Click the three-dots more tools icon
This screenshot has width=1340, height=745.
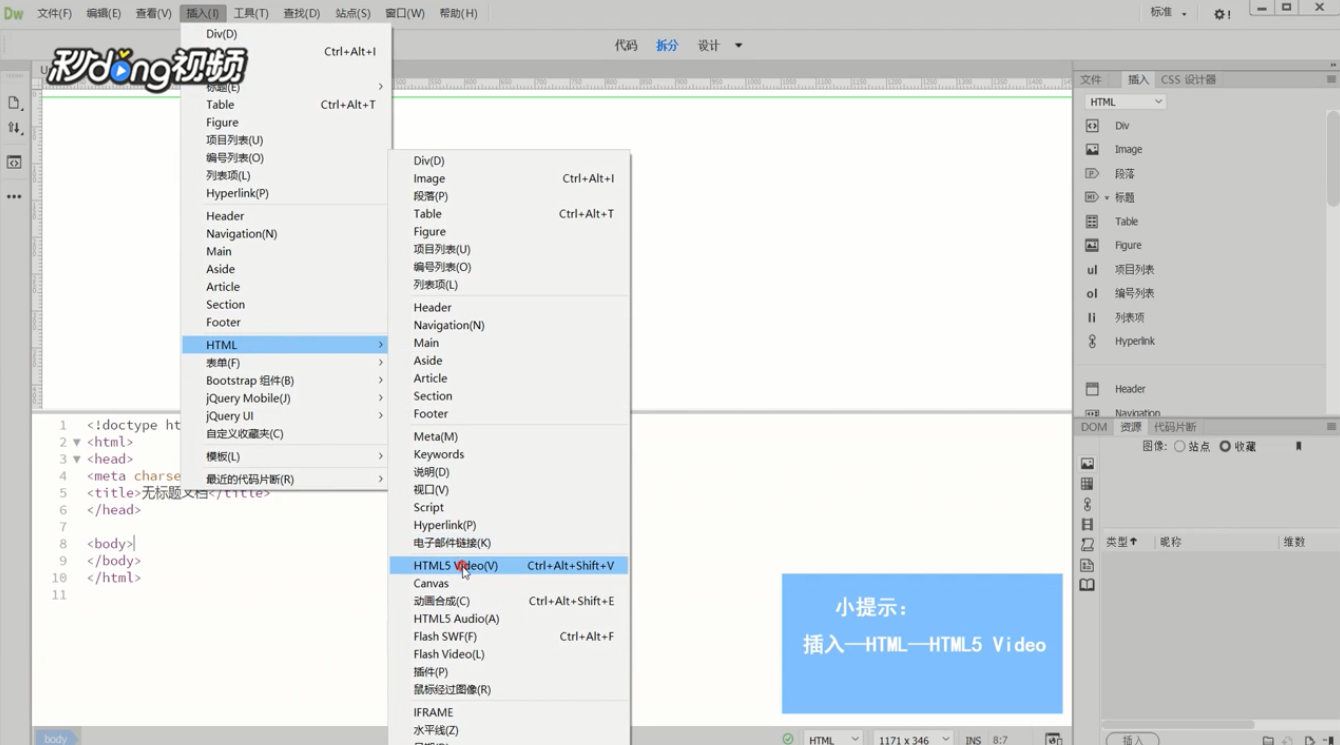click(14, 197)
